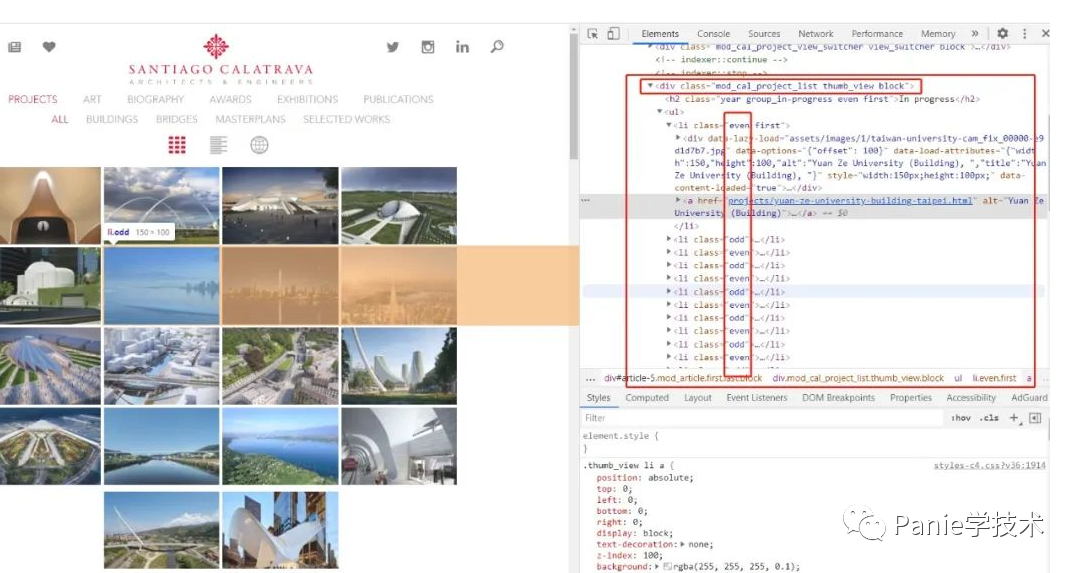
Task: Open the ART menu item
Action: (x=92, y=99)
